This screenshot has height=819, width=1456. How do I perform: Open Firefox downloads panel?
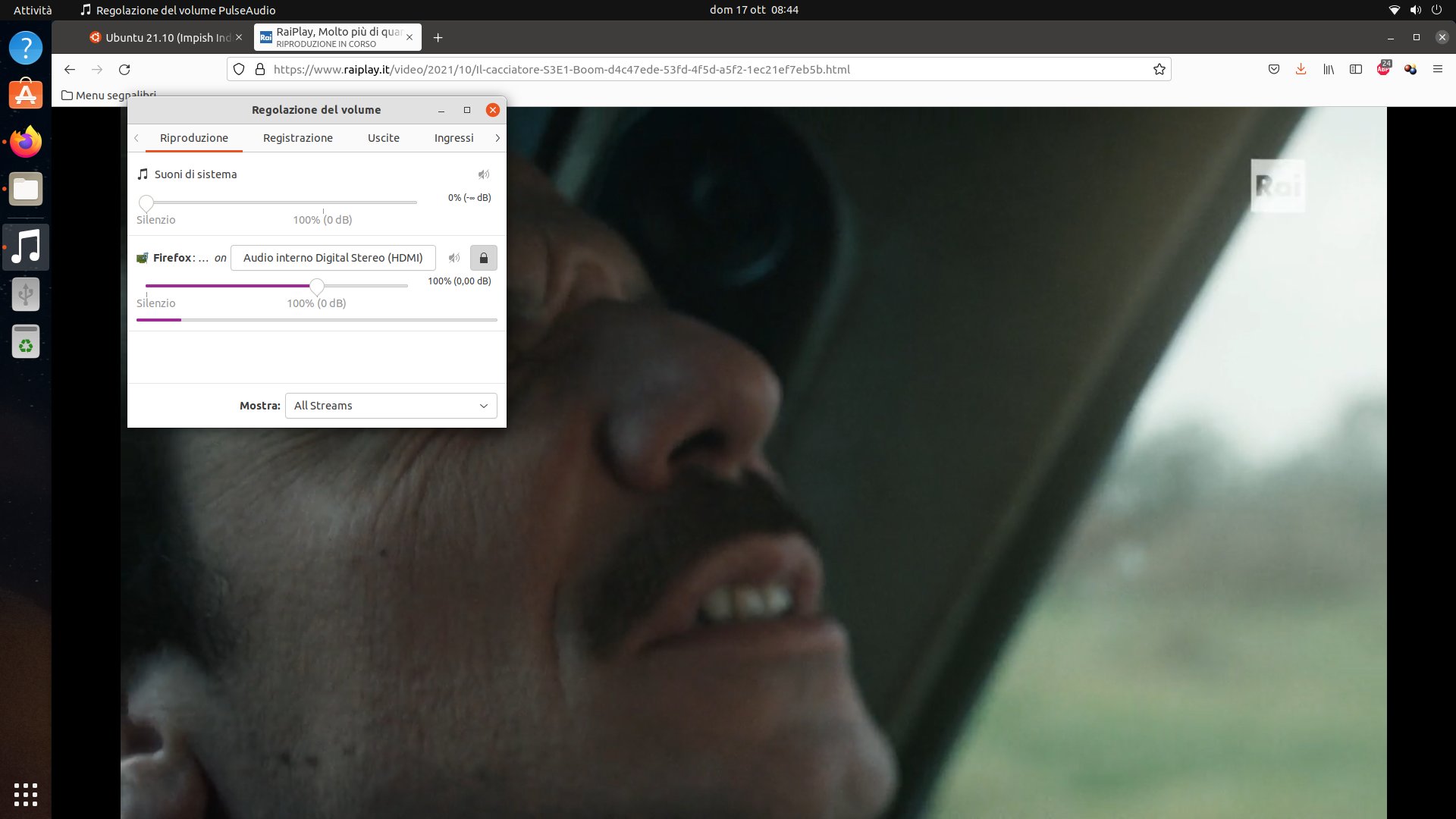click(1301, 70)
